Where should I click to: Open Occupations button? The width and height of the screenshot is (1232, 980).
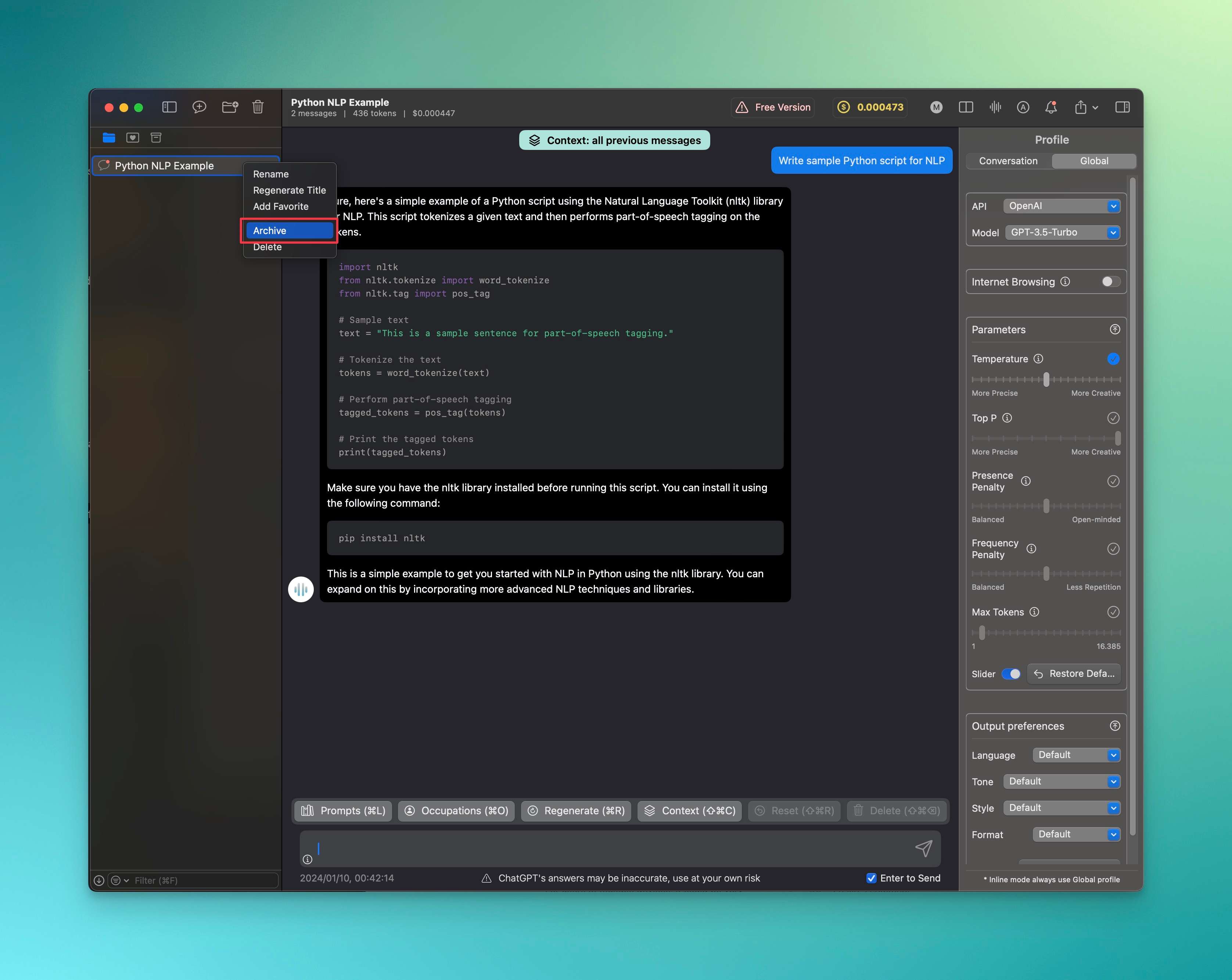click(x=457, y=811)
